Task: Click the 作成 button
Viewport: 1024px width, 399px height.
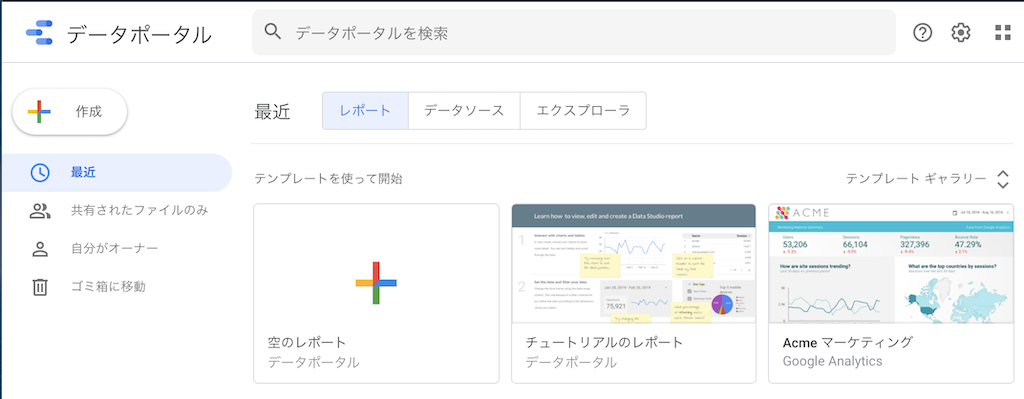Action: (70, 112)
